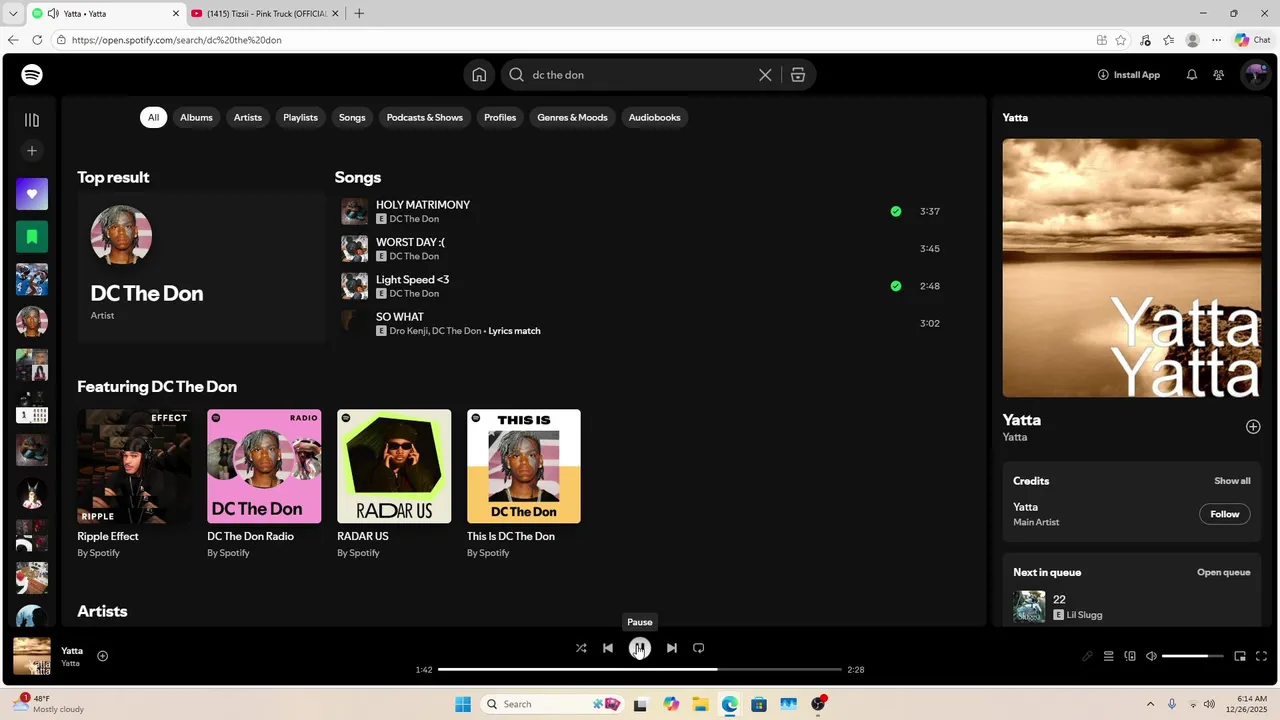Pause the current song
The height and width of the screenshot is (720, 1280).
640,648
